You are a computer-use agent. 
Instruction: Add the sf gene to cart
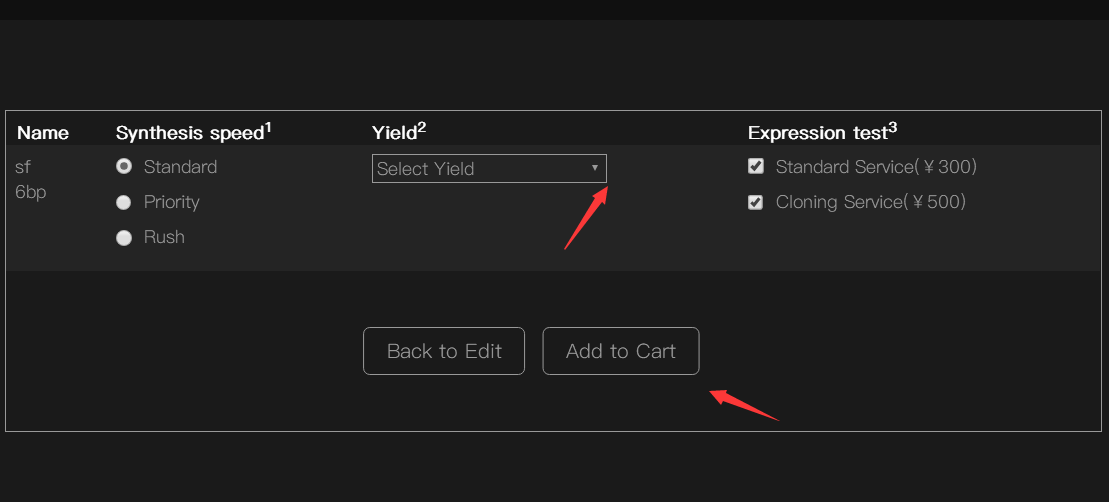[621, 351]
